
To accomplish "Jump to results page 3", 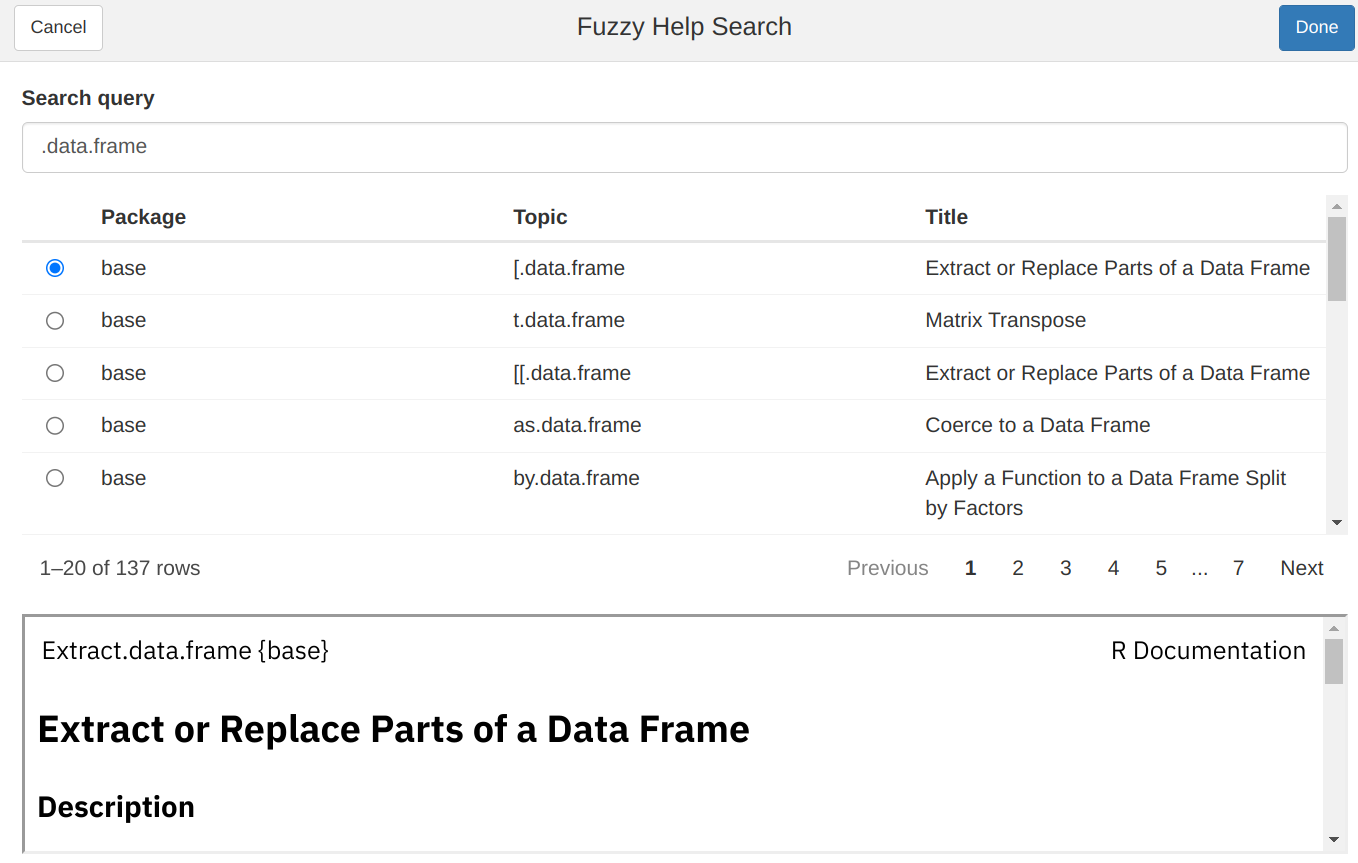I will (x=1065, y=568).
